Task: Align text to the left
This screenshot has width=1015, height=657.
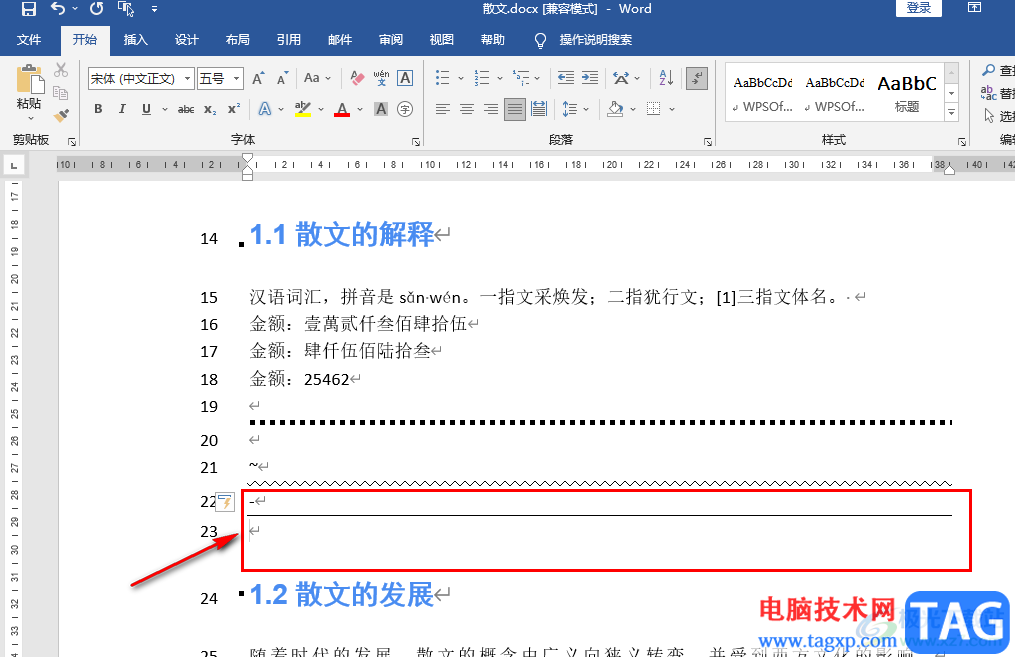Action: click(x=443, y=109)
